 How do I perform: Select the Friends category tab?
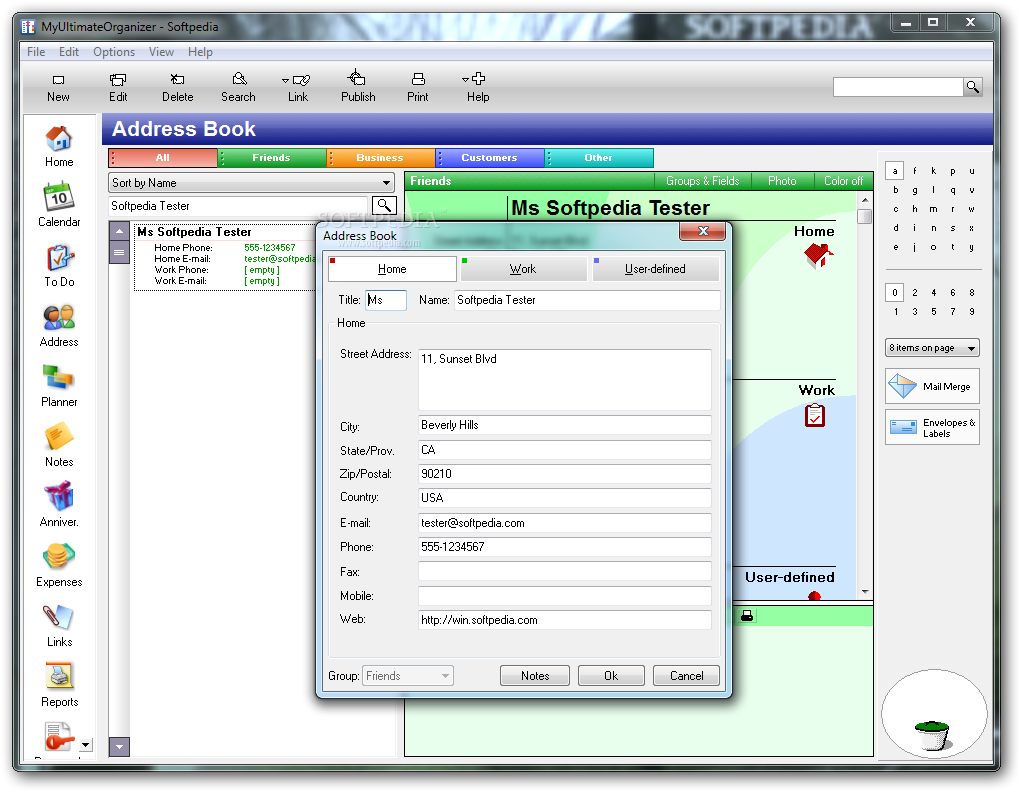click(272, 158)
